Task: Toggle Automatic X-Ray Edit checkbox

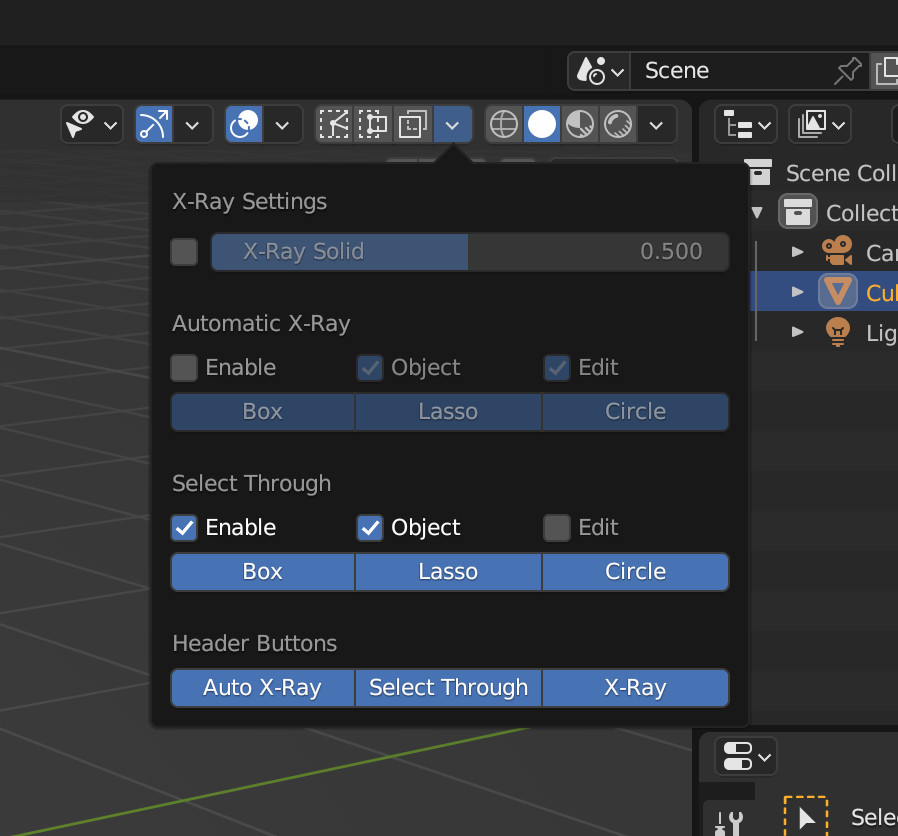Action: 557,368
